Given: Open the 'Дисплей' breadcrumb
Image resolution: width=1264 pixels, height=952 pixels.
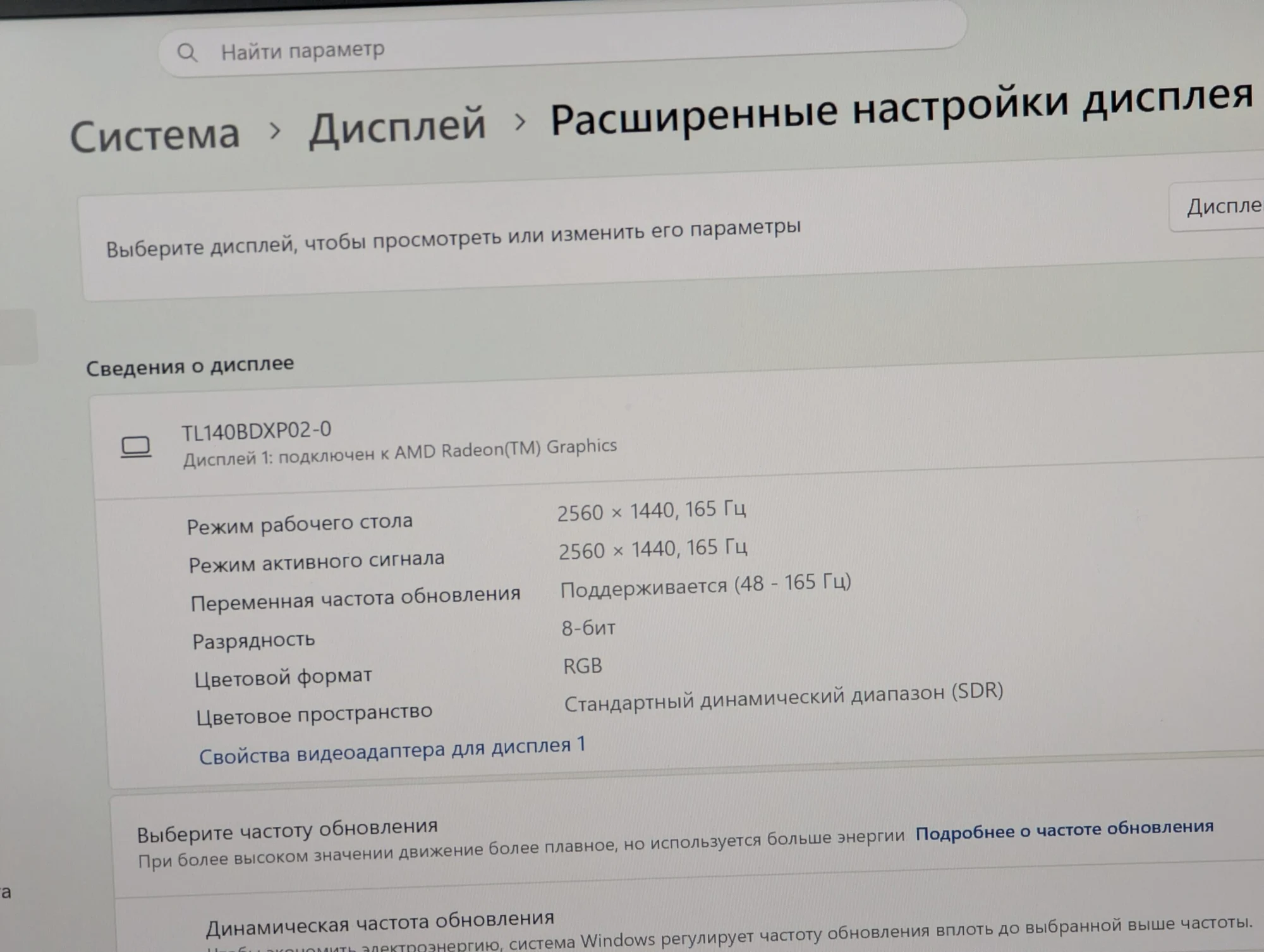Looking at the screenshot, I should tap(398, 126).
